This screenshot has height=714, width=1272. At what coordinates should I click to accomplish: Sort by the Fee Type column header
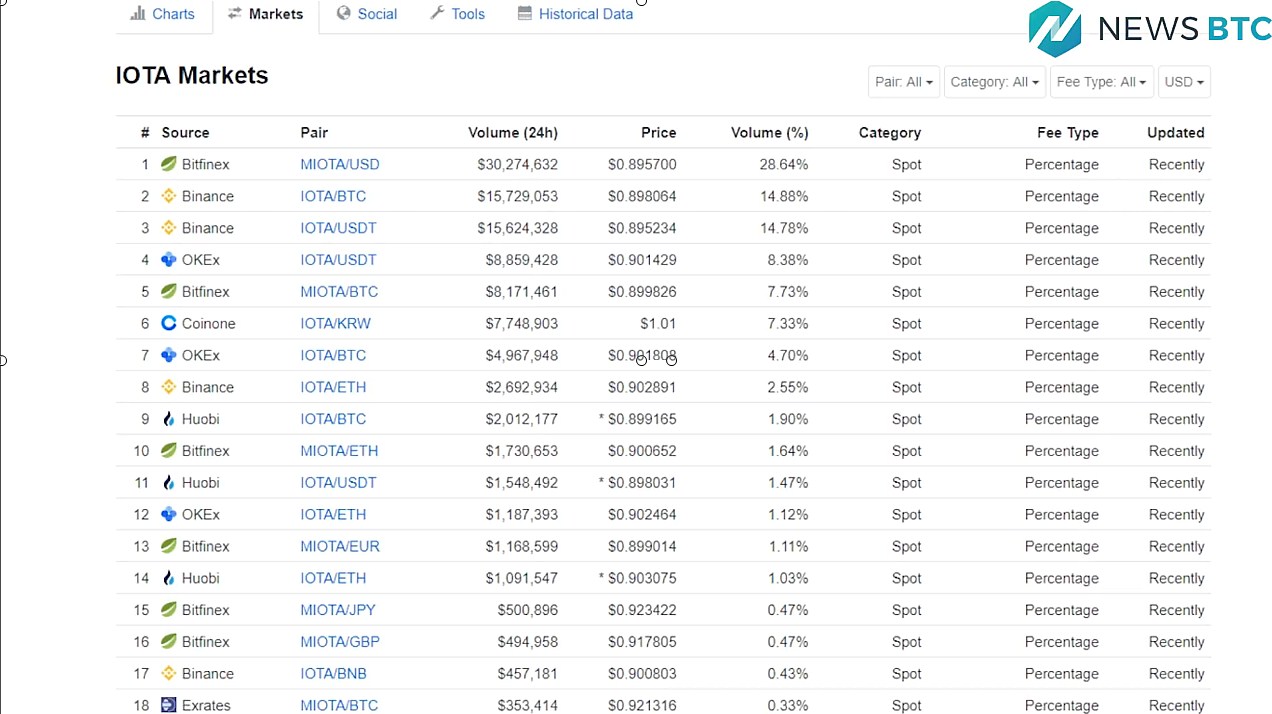pos(1068,132)
